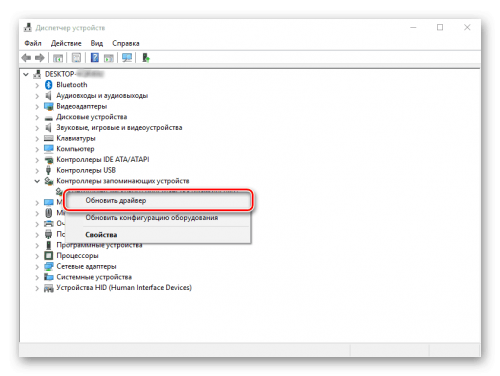500x376 pixels.
Task: Expand the Bluetooth category
Action: point(37,85)
